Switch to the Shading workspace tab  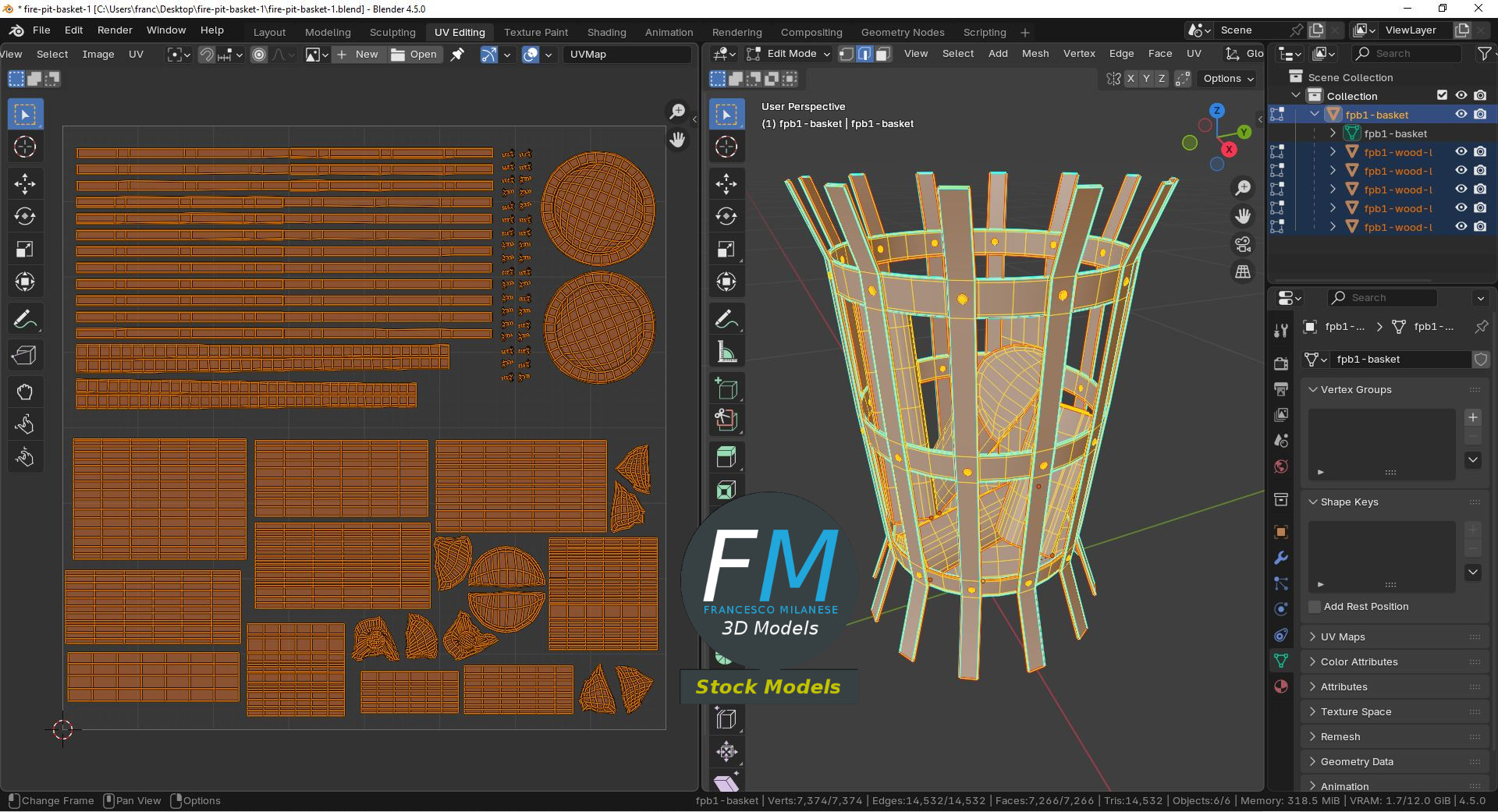(606, 32)
